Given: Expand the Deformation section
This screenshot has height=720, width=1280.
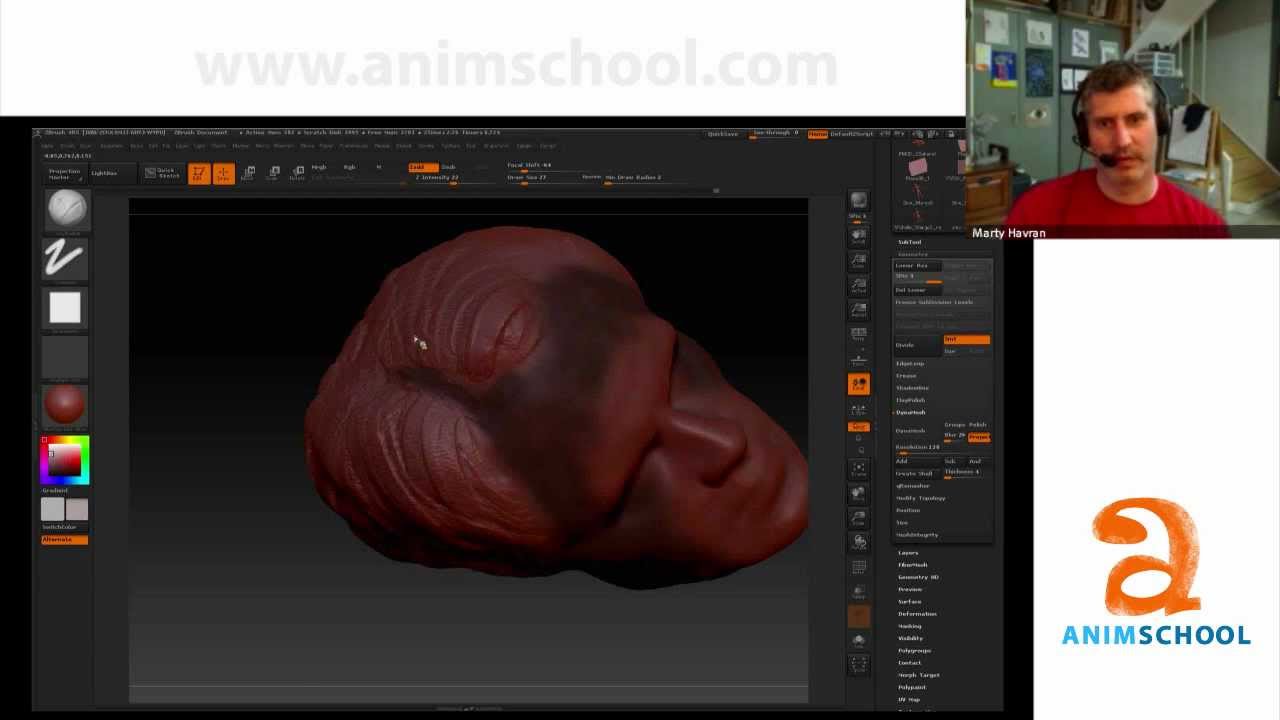Looking at the screenshot, I should [x=917, y=614].
